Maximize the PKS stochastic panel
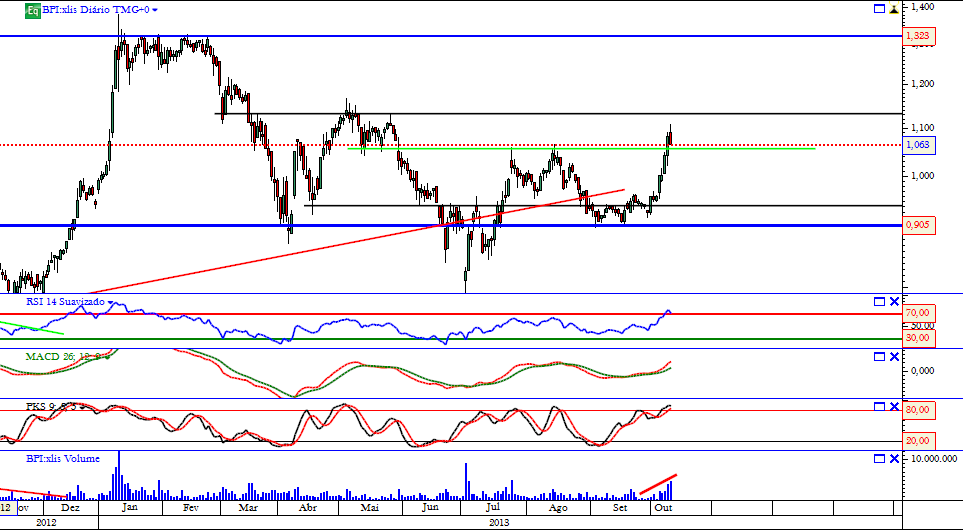Image resolution: width=963 pixels, height=530 pixels. click(x=879, y=407)
